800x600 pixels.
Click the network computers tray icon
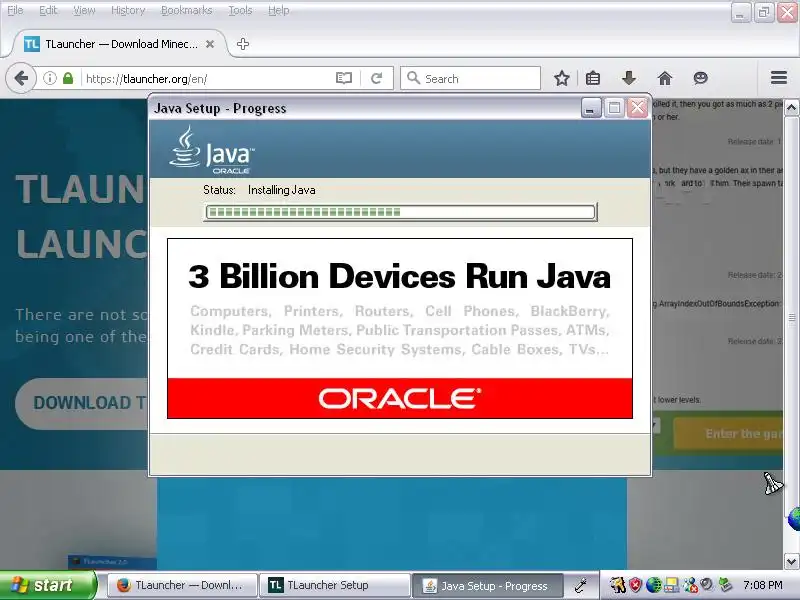671,585
